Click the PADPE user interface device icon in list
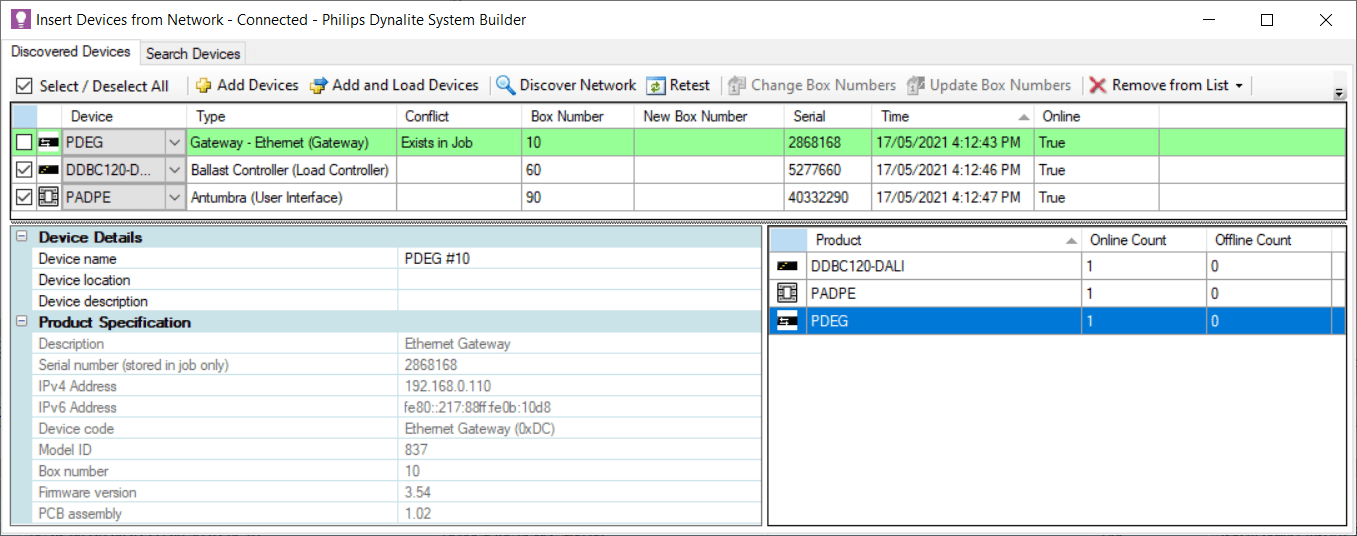1357x536 pixels. [x=48, y=197]
